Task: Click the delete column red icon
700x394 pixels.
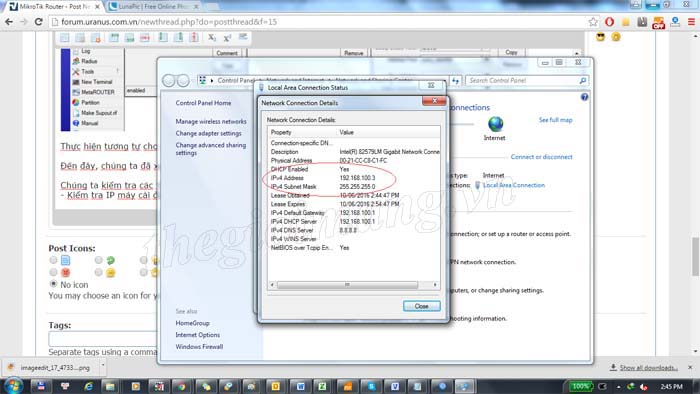Action: coord(194,37)
